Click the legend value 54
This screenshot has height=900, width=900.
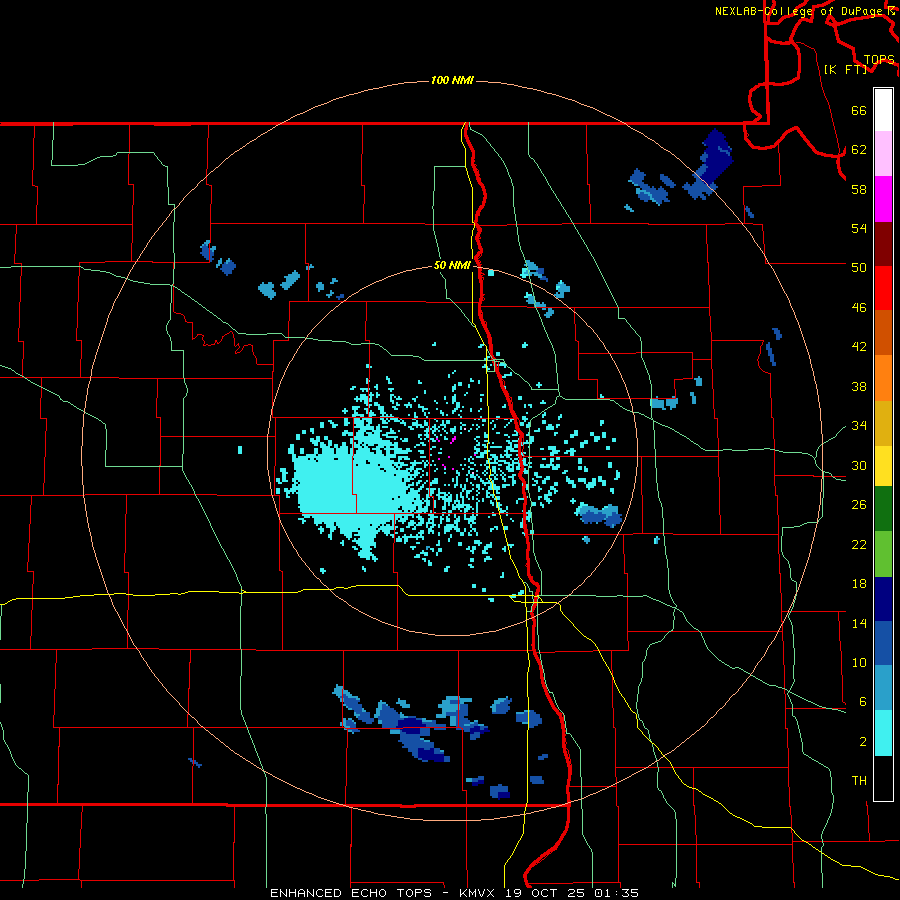859,228
